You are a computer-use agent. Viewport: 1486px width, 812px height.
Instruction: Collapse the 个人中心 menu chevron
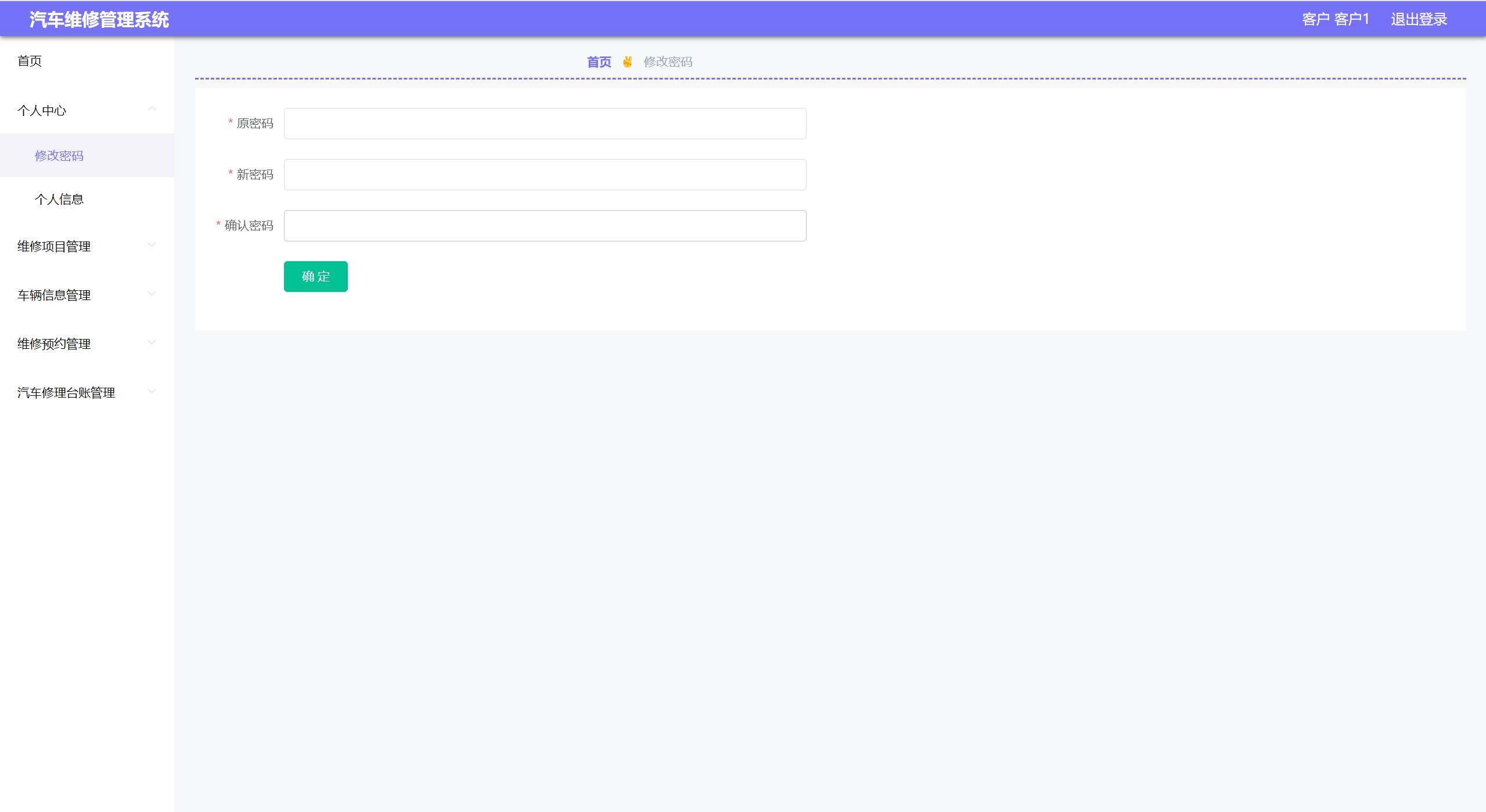pos(152,109)
